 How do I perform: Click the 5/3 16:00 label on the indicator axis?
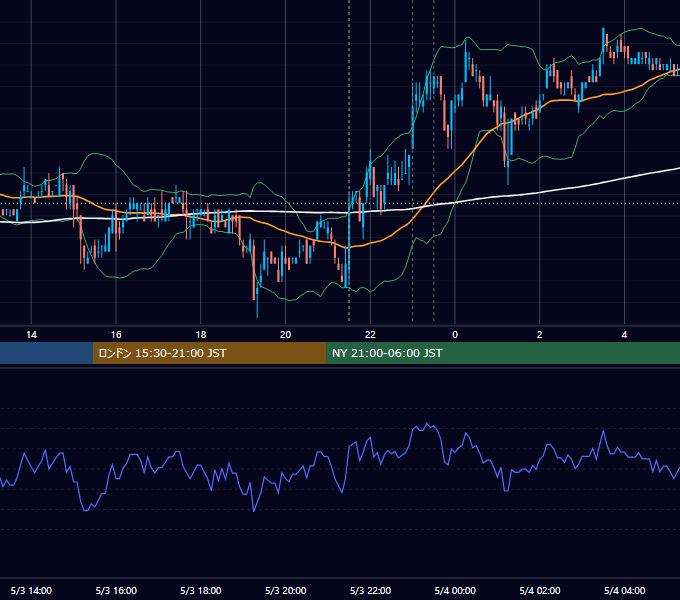coord(116,591)
